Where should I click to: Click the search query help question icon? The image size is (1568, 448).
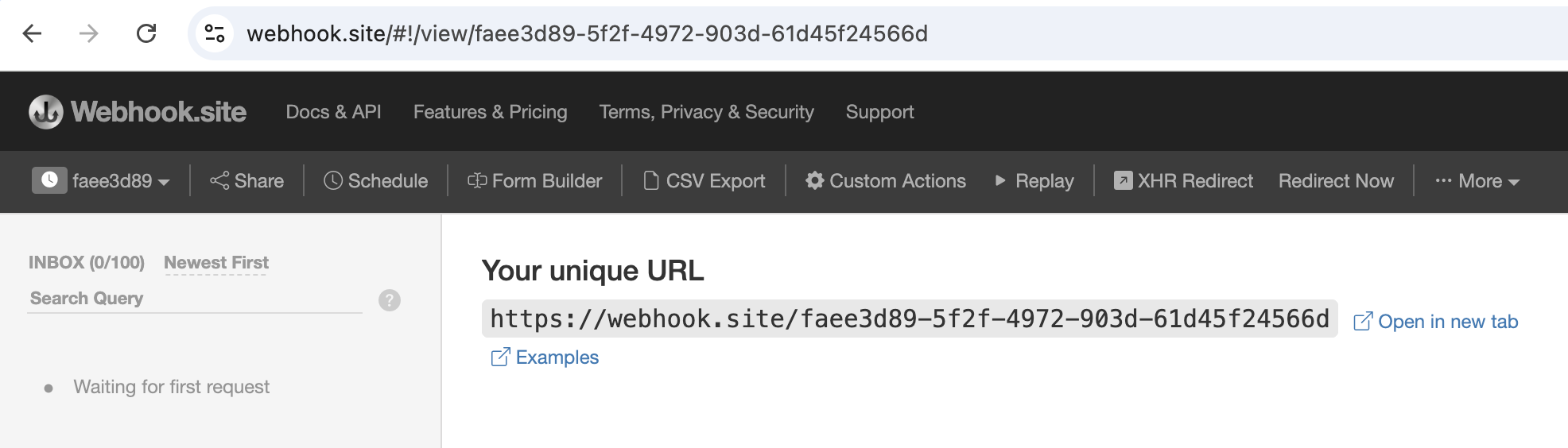[390, 300]
